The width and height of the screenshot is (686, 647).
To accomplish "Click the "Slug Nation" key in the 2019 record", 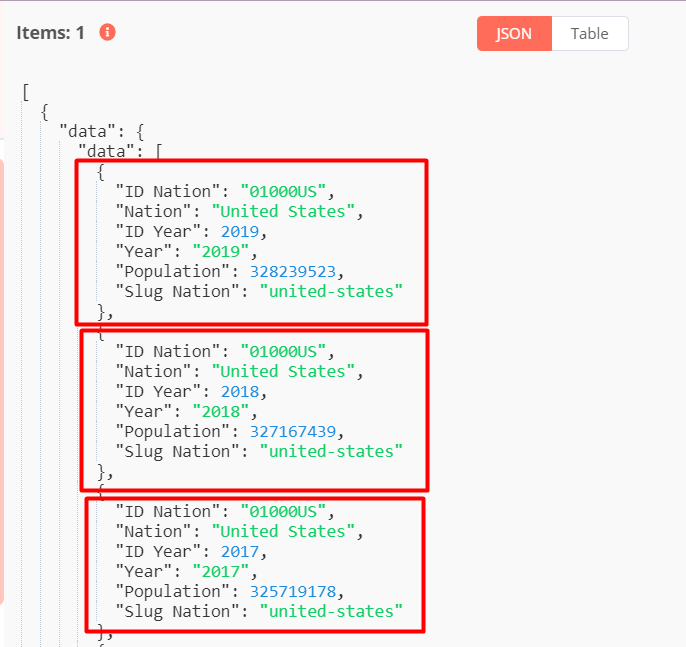I will pyautogui.click(x=177, y=291).
